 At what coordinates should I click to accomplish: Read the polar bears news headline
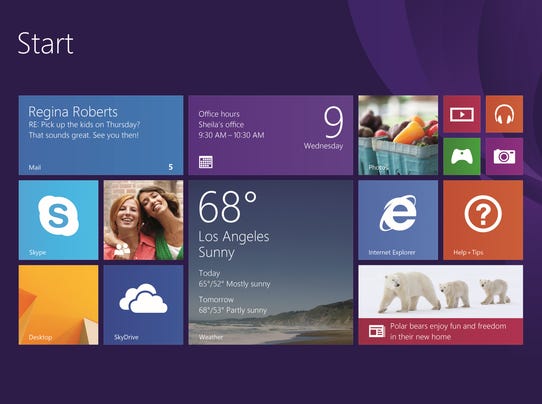tap(448, 331)
